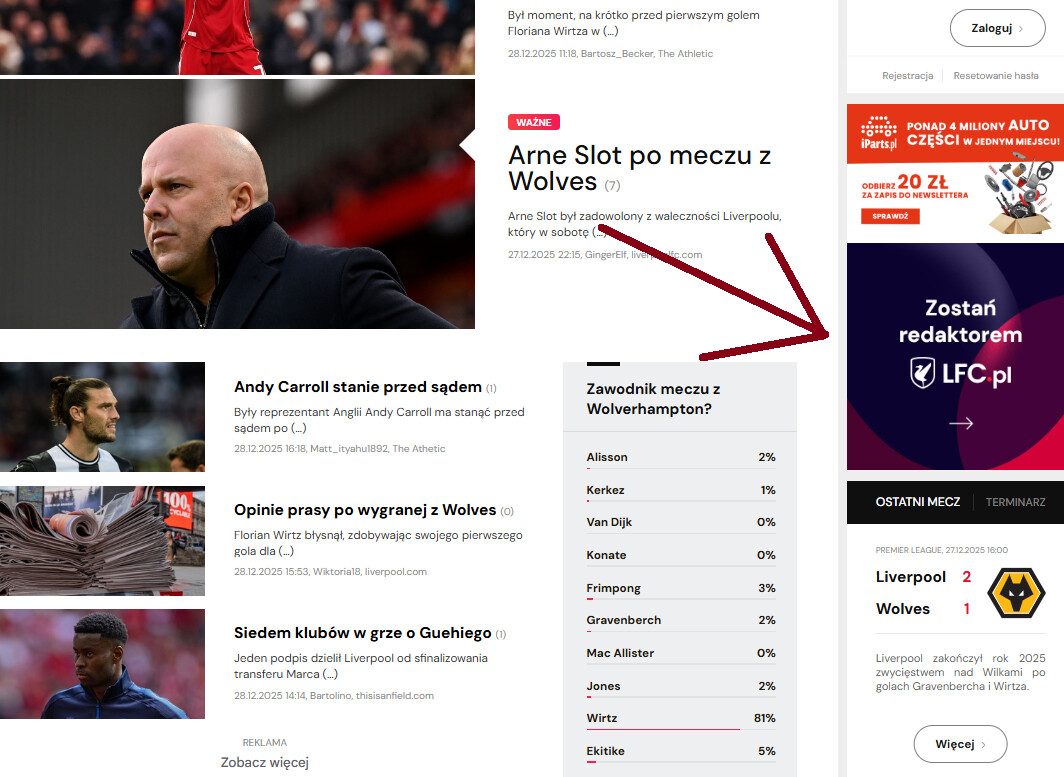Open the Rejestracja link
Image resolution: width=1064 pixels, height=777 pixels.
907,75
